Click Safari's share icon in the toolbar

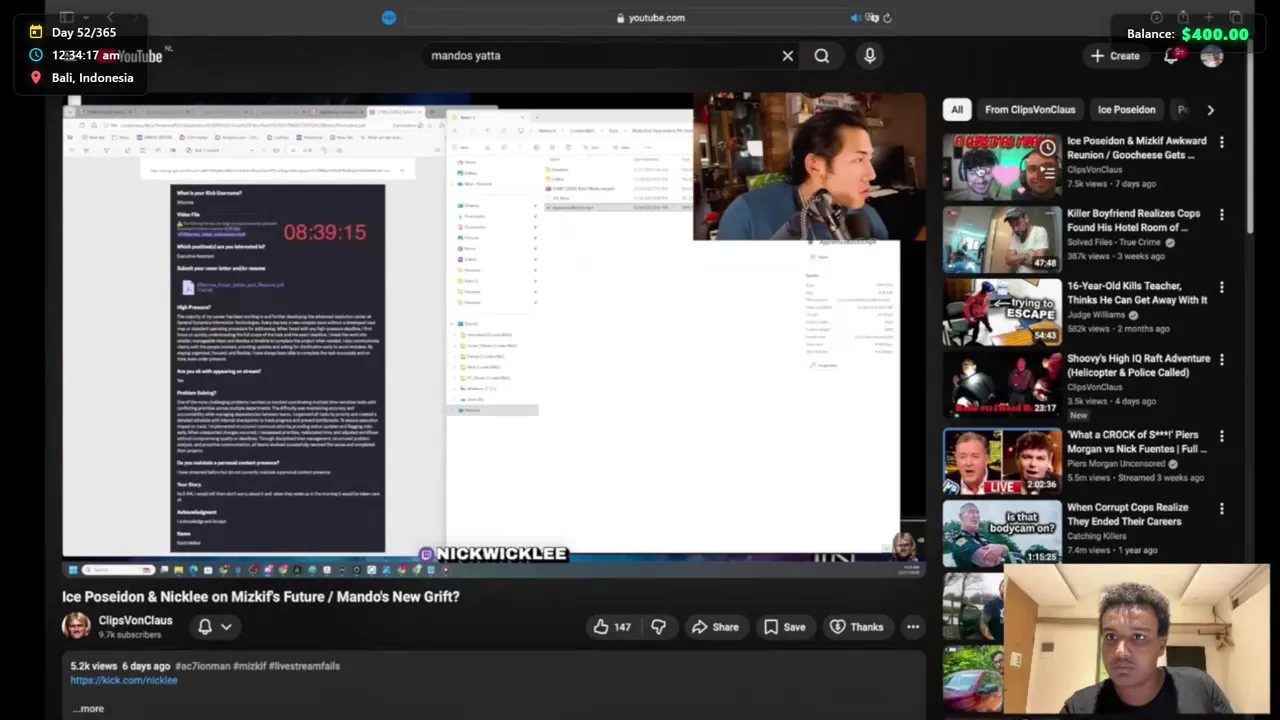point(1183,17)
